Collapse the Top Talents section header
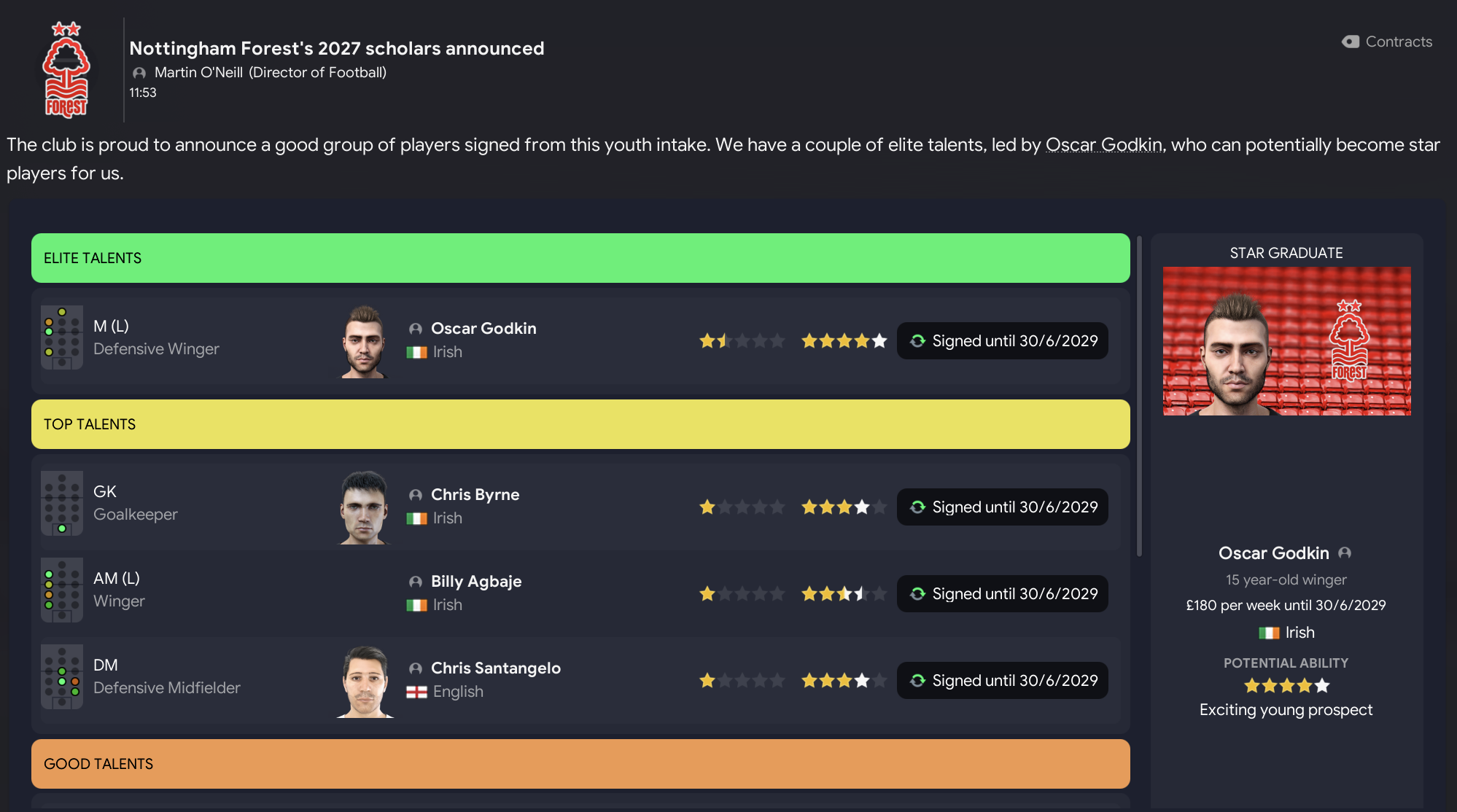 pyautogui.click(x=580, y=424)
